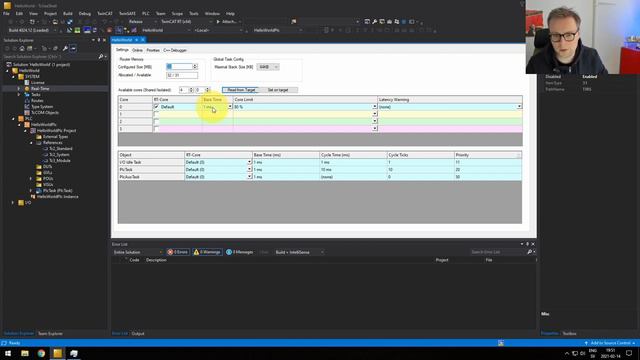
Task: Open Google Chrome from taskbar
Action: coord(41,353)
